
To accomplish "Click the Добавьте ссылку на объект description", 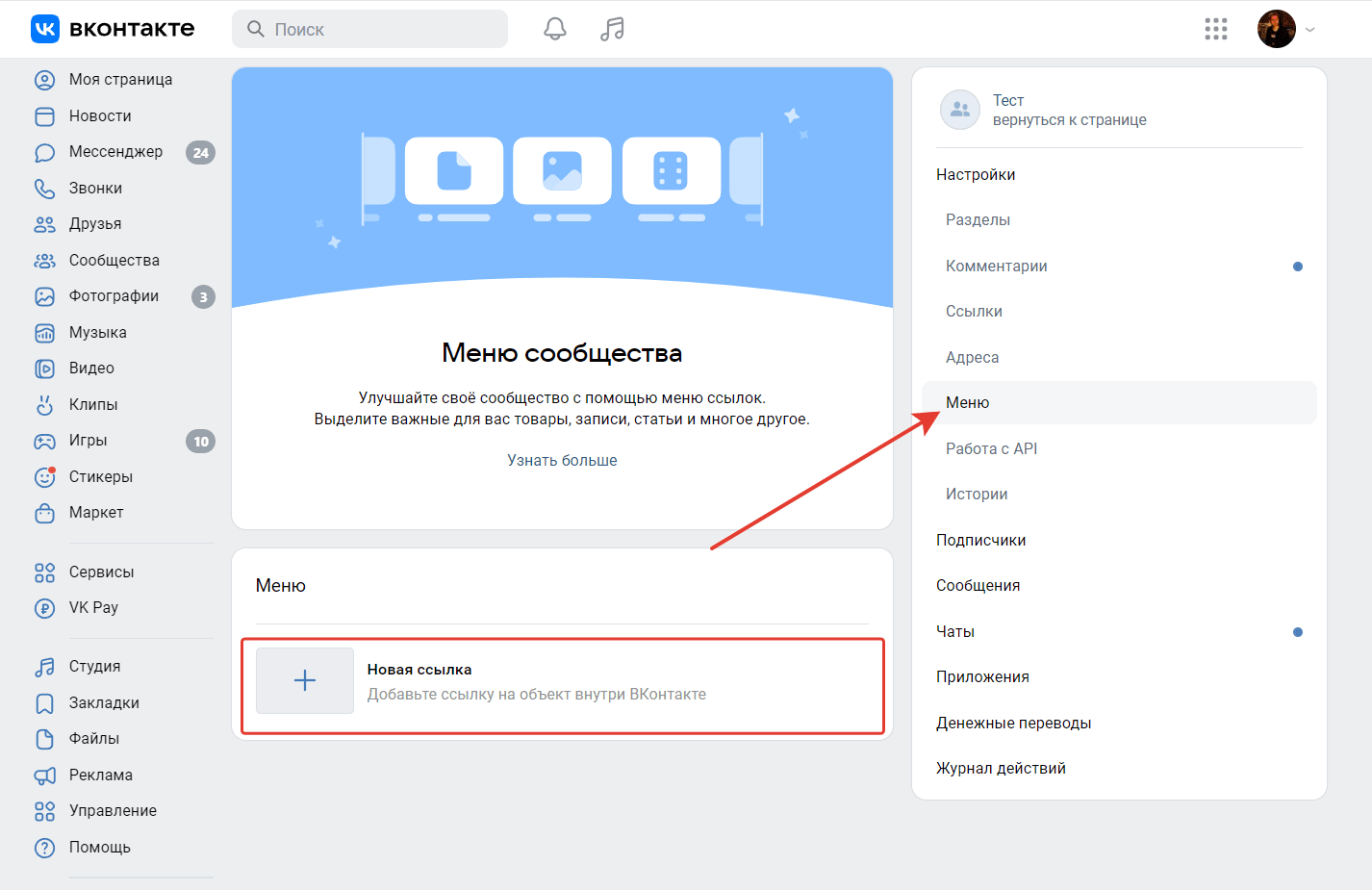I will coord(537,695).
